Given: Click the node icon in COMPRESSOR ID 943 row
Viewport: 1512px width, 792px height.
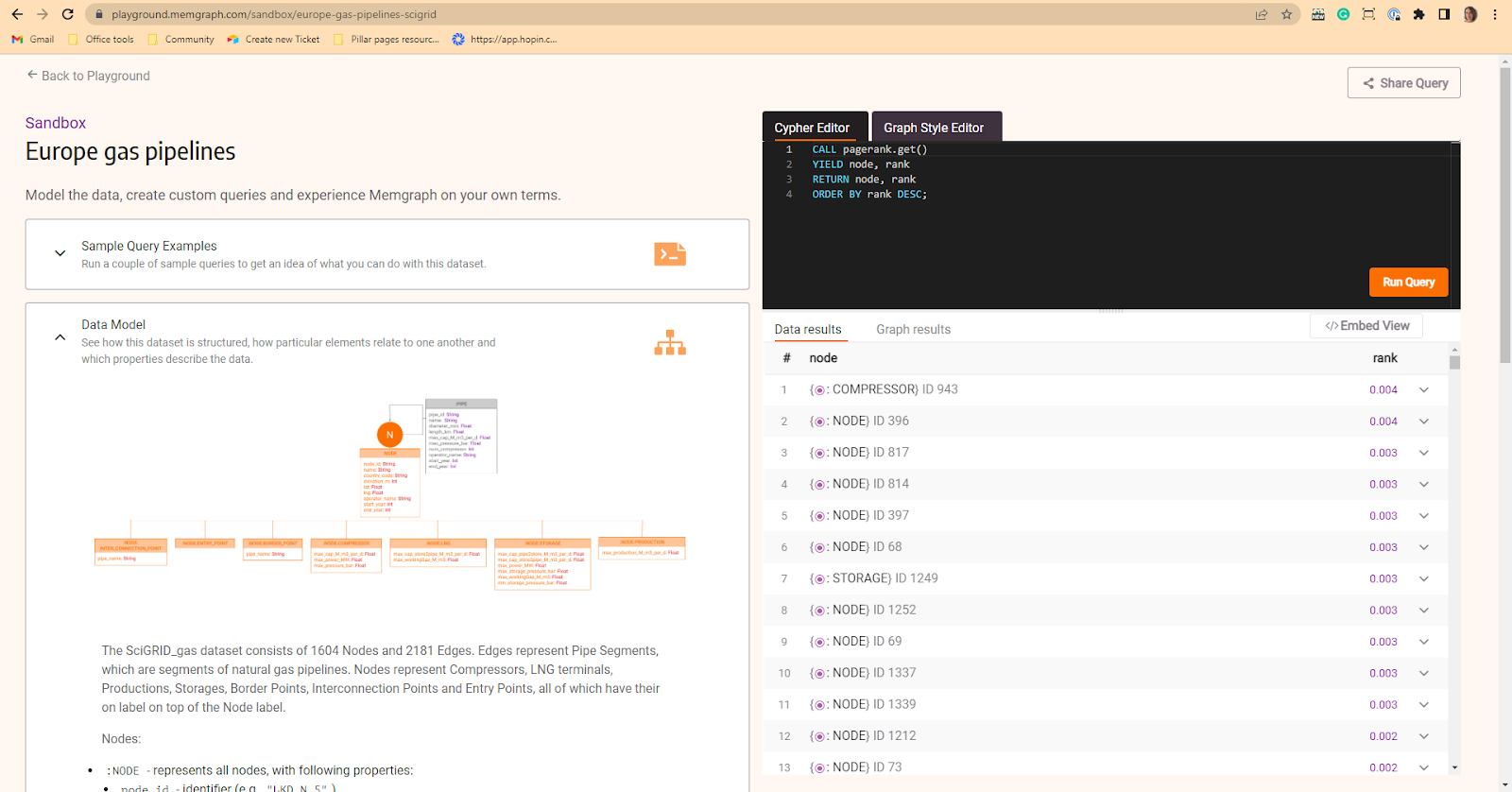Looking at the screenshot, I should 818,390.
